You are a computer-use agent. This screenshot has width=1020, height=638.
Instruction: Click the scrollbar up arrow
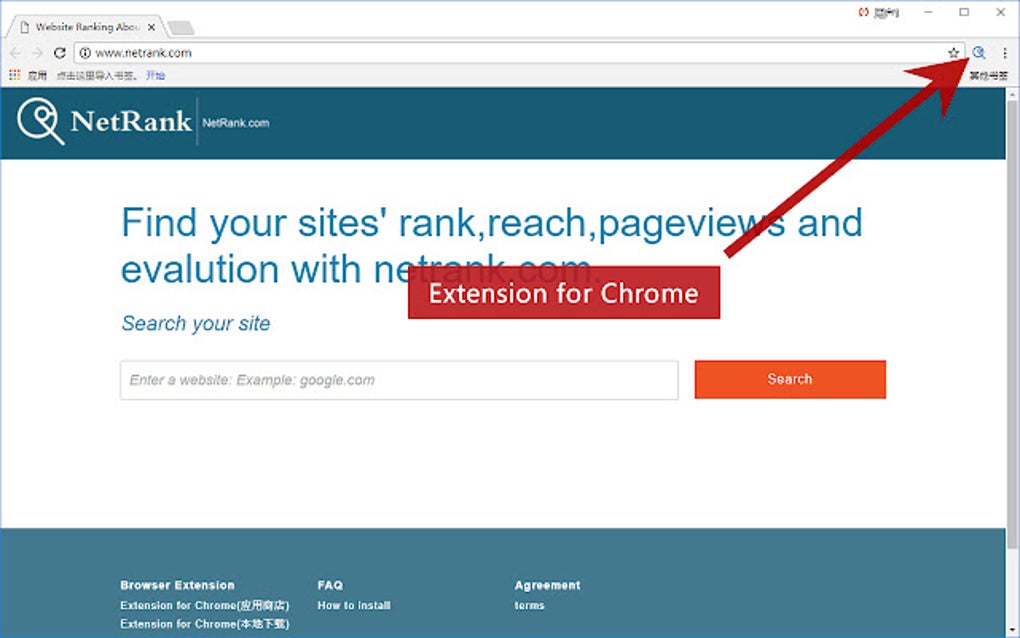click(x=1012, y=94)
